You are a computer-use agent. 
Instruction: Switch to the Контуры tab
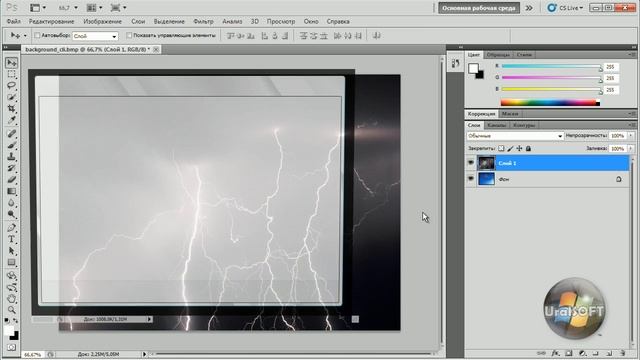pyautogui.click(x=524, y=125)
